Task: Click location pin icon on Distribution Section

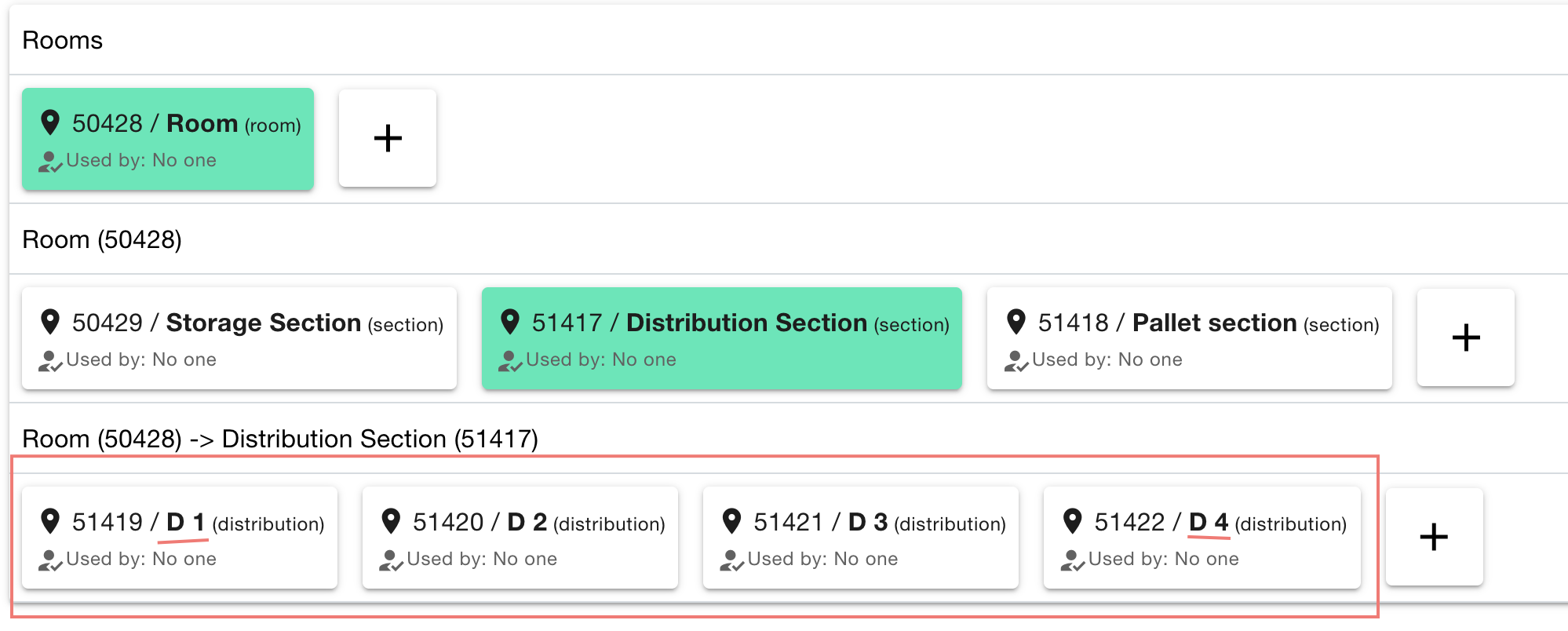Action: [510, 322]
